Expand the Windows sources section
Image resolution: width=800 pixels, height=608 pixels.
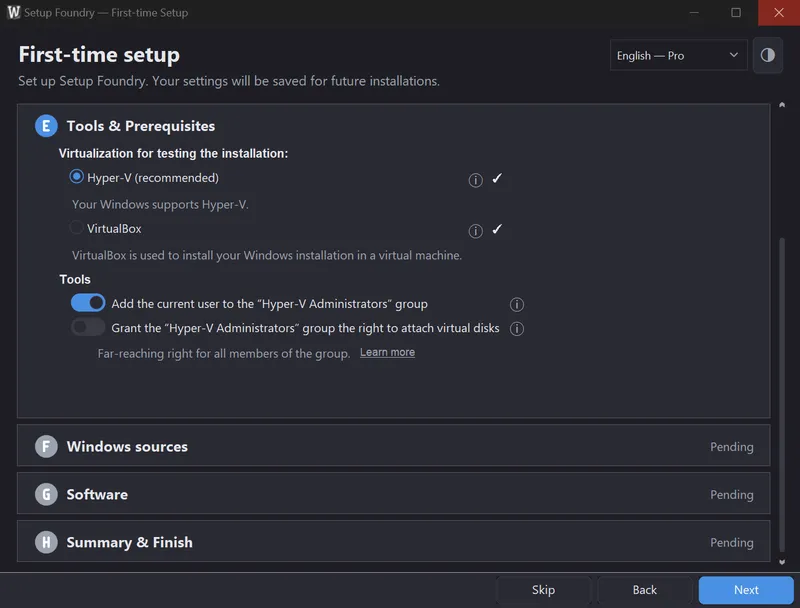click(x=393, y=446)
